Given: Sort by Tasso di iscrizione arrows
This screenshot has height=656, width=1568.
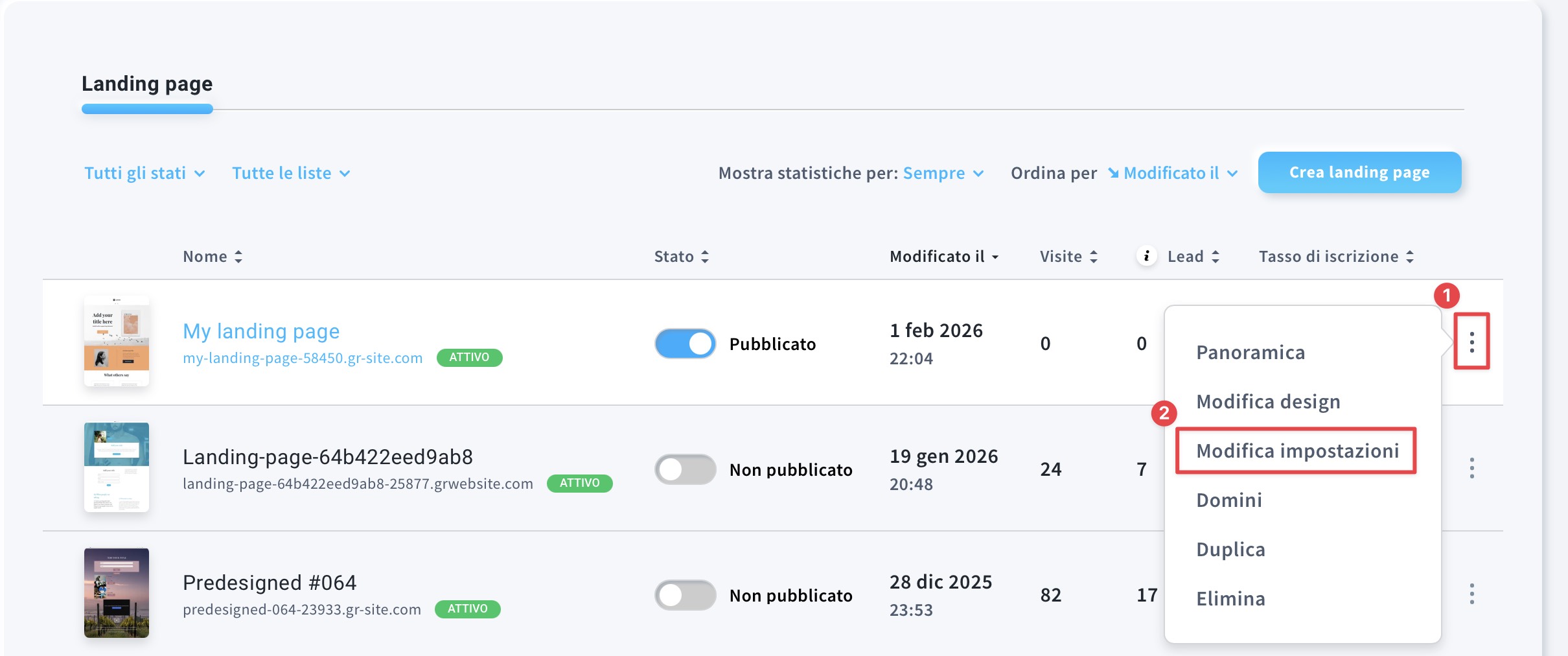Looking at the screenshot, I should click(1410, 257).
